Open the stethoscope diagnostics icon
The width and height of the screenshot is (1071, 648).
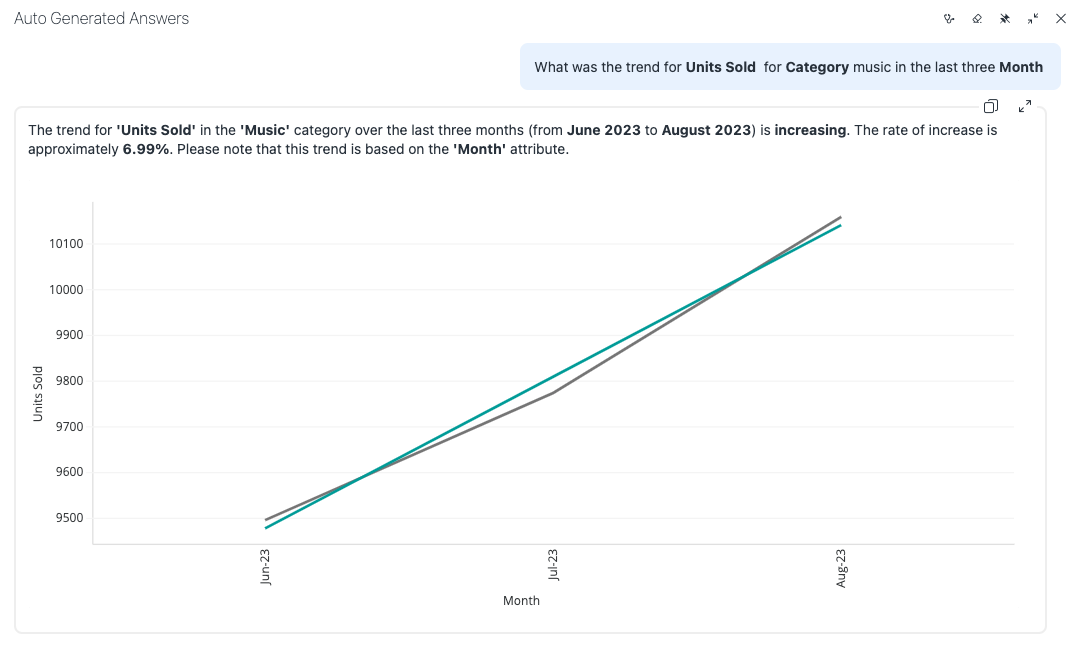coord(949,19)
